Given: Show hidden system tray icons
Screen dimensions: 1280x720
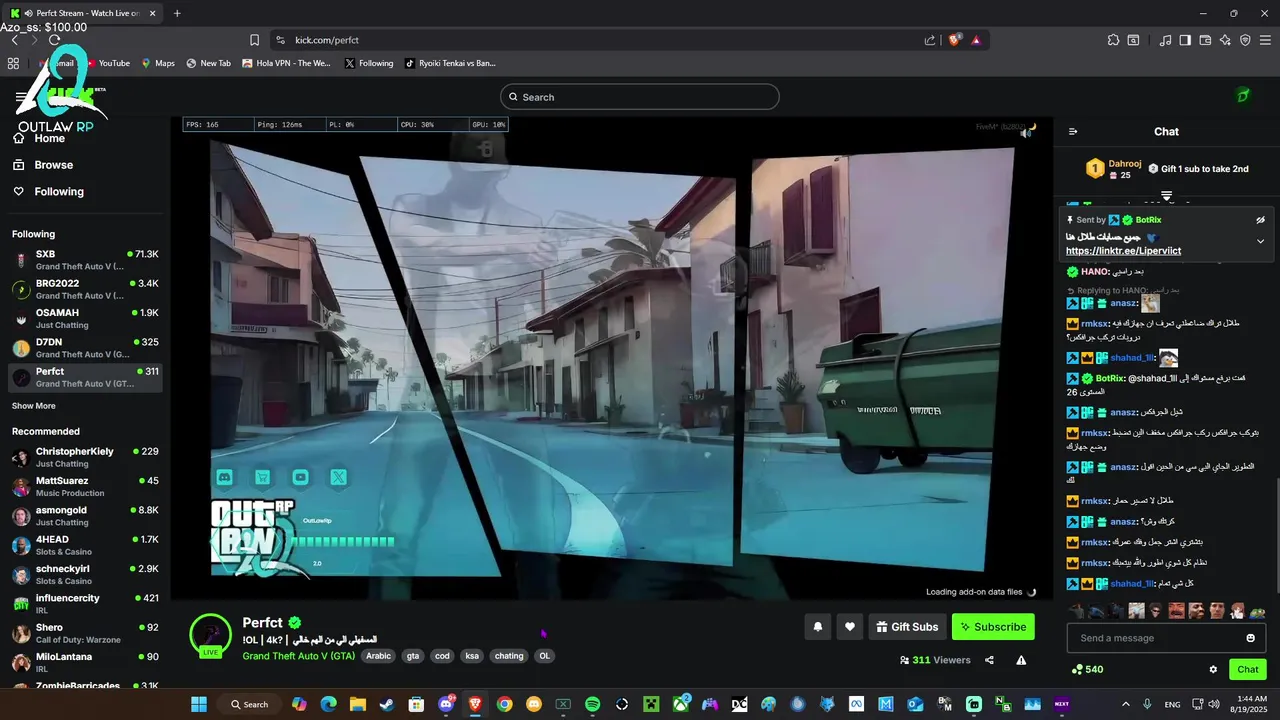Looking at the screenshot, I should pyautogui.click(x=1125, y=704).
